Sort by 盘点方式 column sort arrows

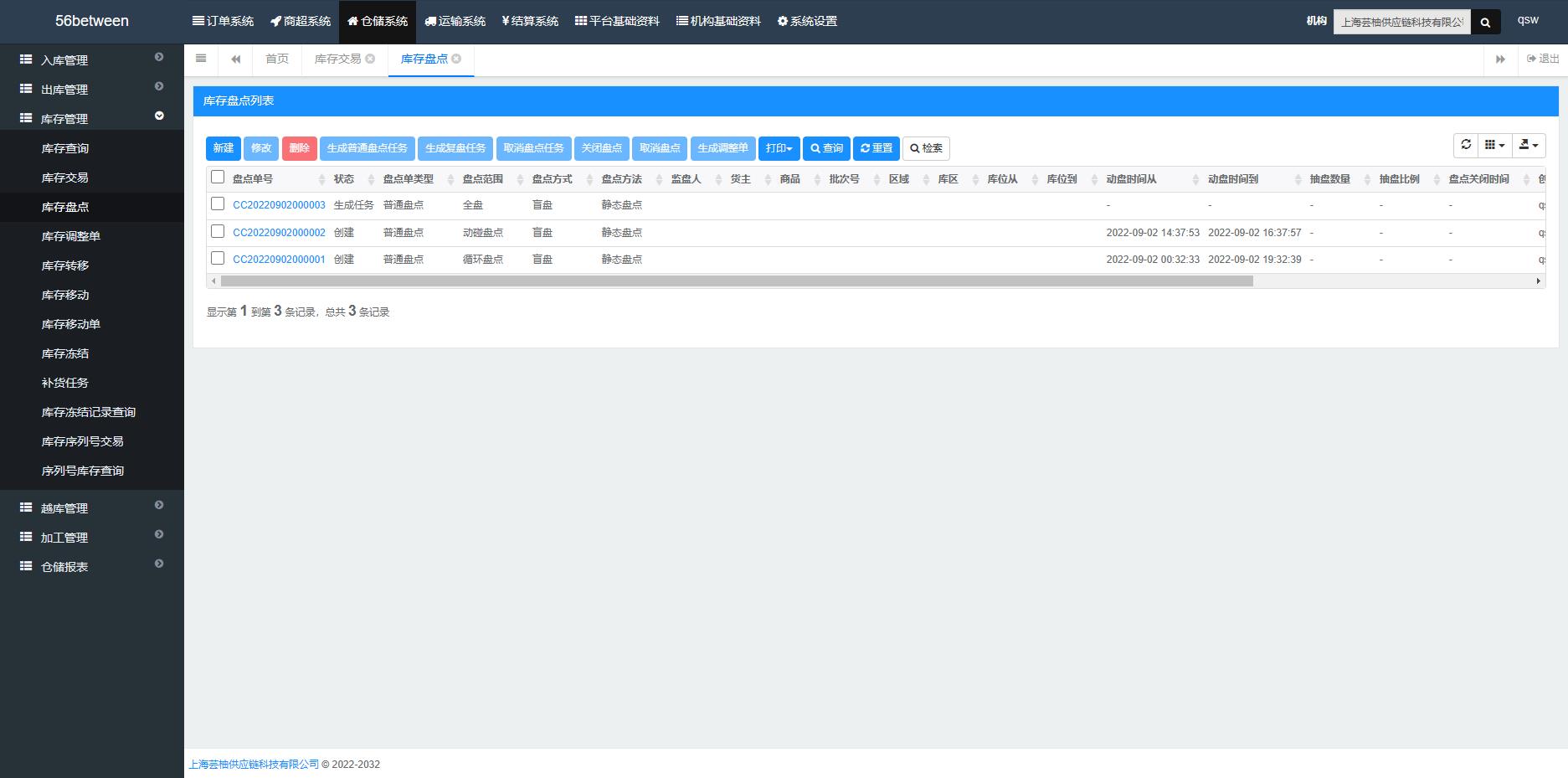[x=589, y=179]
